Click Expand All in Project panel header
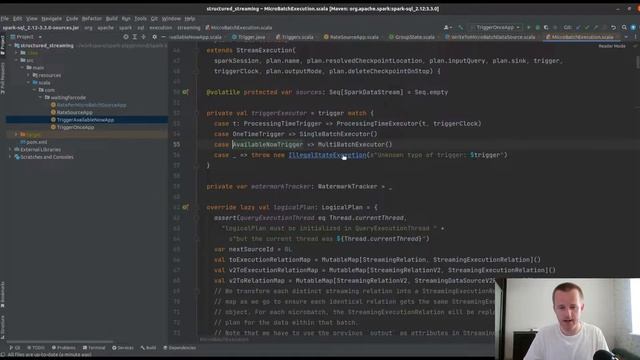 coord(135,37)
